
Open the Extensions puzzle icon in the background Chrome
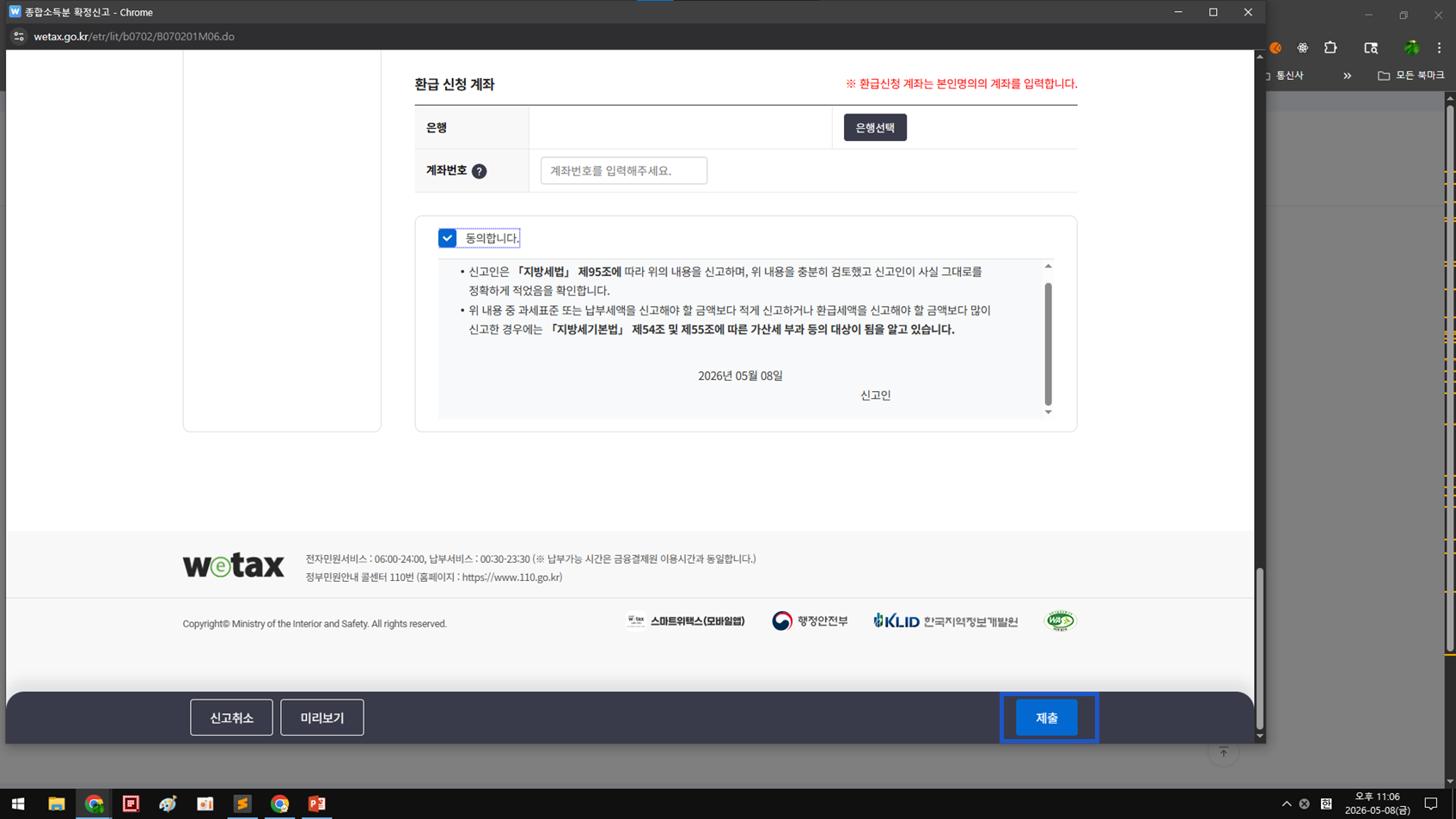point(1331,48)
